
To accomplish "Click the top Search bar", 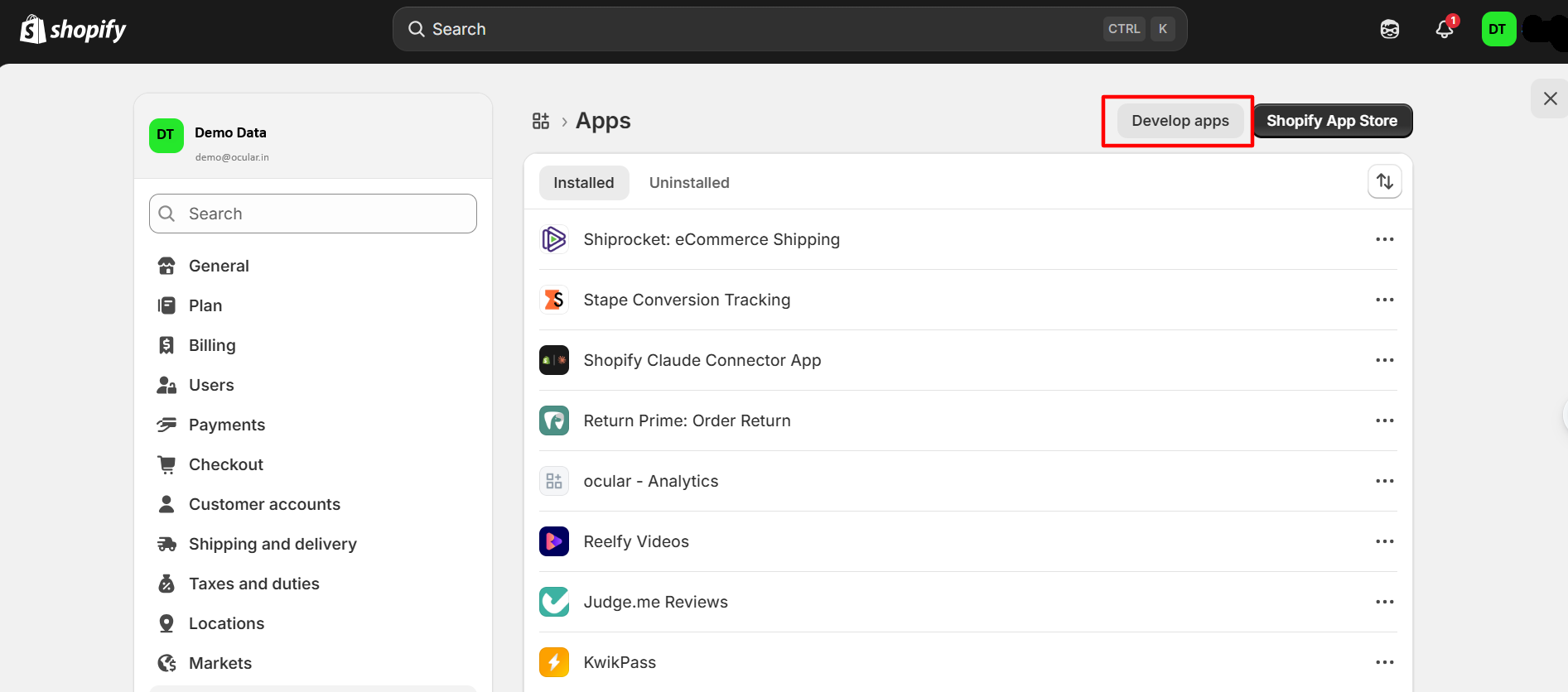I will tap(789, 29).
